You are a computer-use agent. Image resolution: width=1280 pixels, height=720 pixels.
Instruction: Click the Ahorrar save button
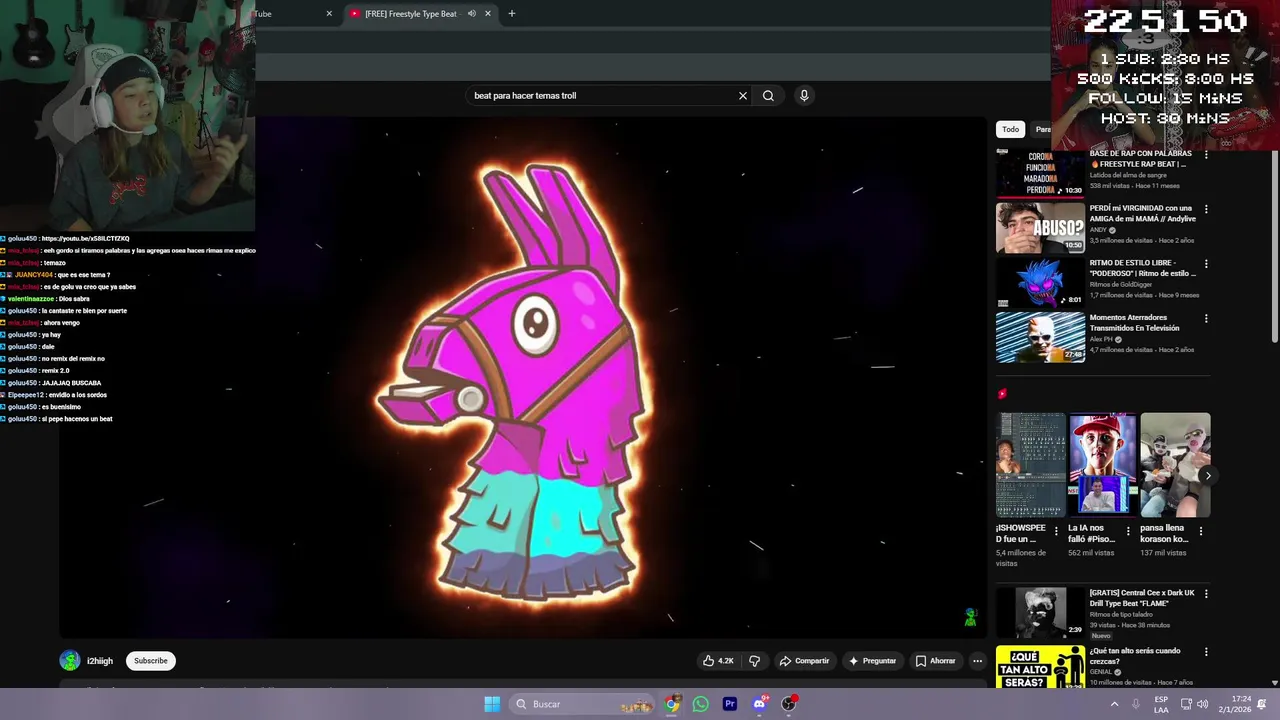click(935, 661)
